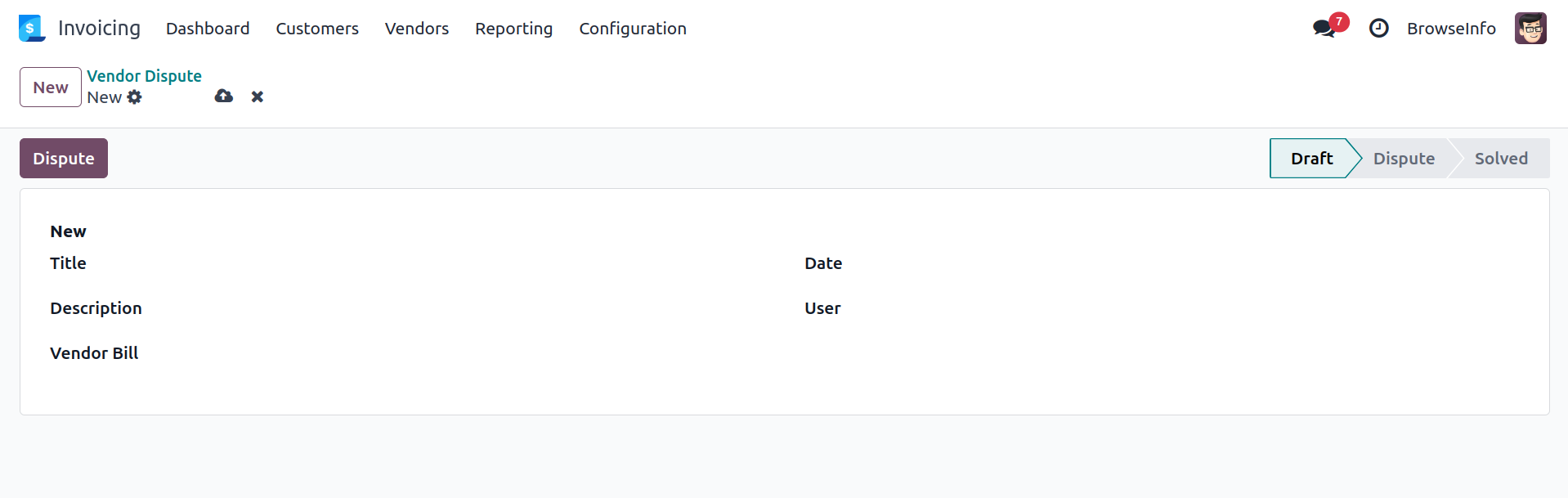The image size is (1568, 498).
Task: Open the gear actions menu
Action: pos(135,97)
